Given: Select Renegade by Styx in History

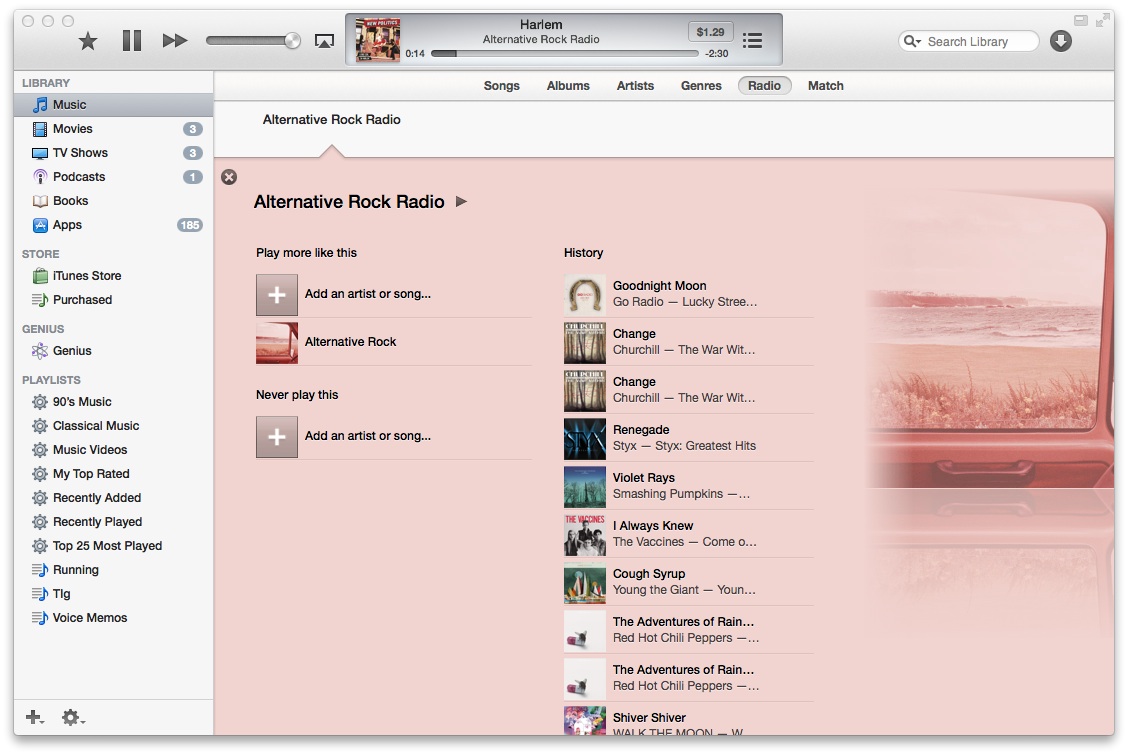Looking at the screenshot, I should [x=684, y=438].
